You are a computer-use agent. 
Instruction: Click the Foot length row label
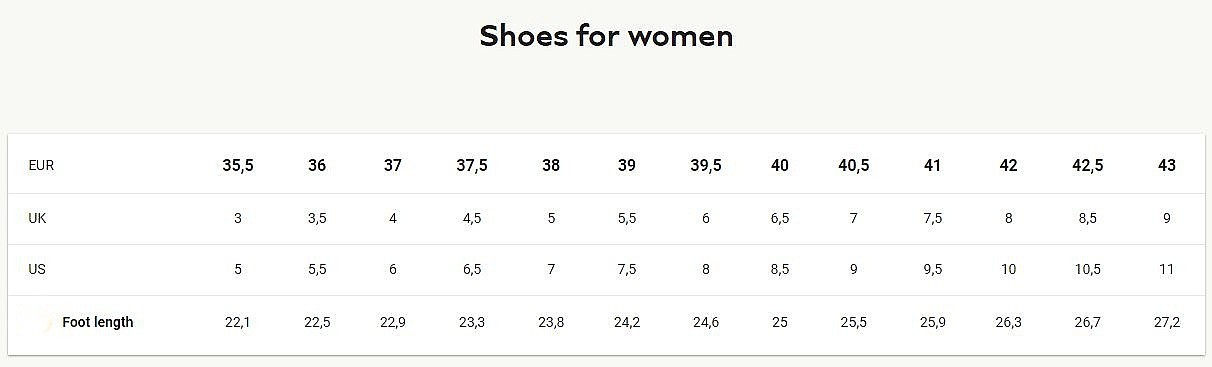point(97,322)
